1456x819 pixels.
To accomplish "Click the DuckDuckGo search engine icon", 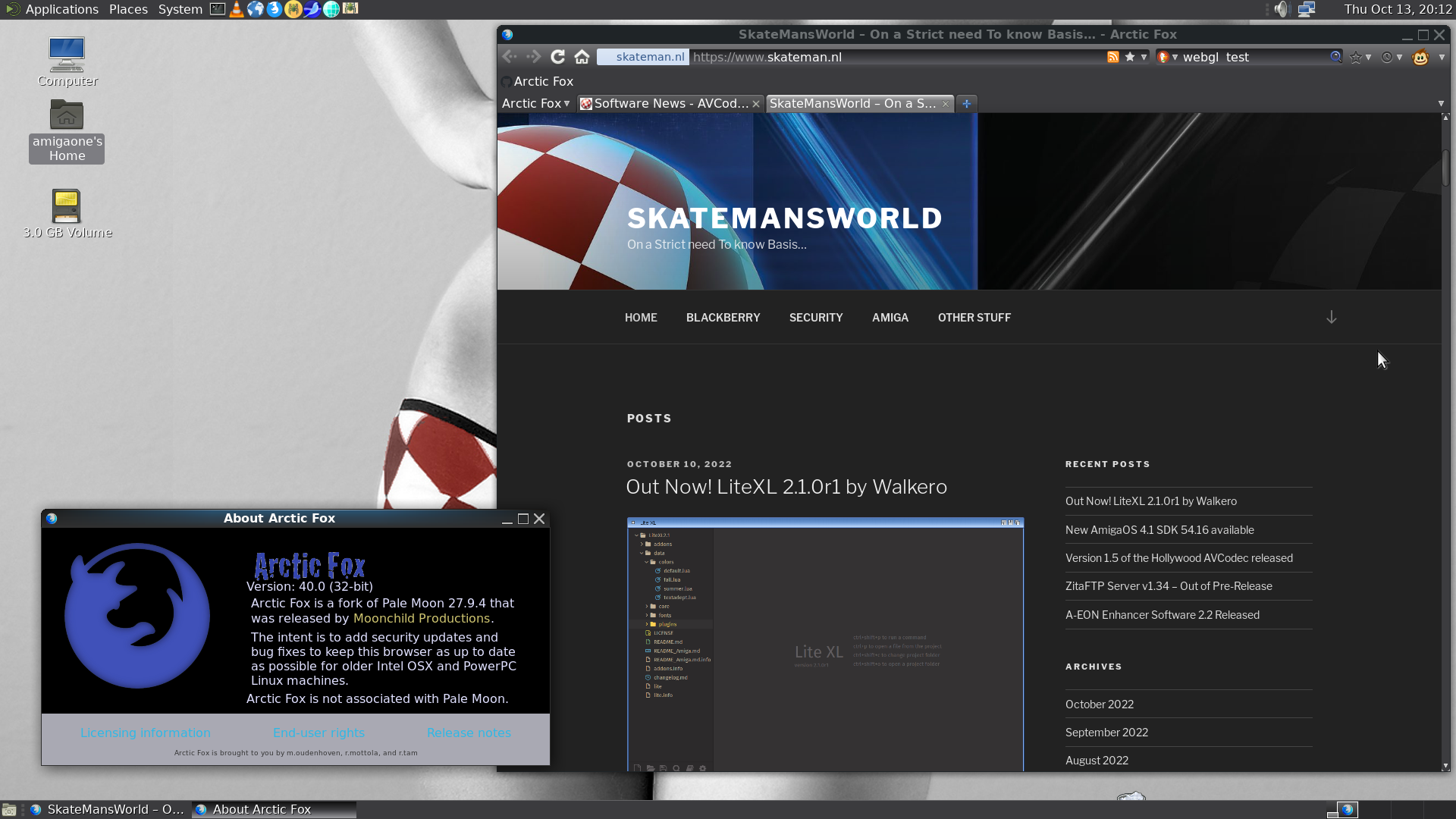I will [1163, 57].
